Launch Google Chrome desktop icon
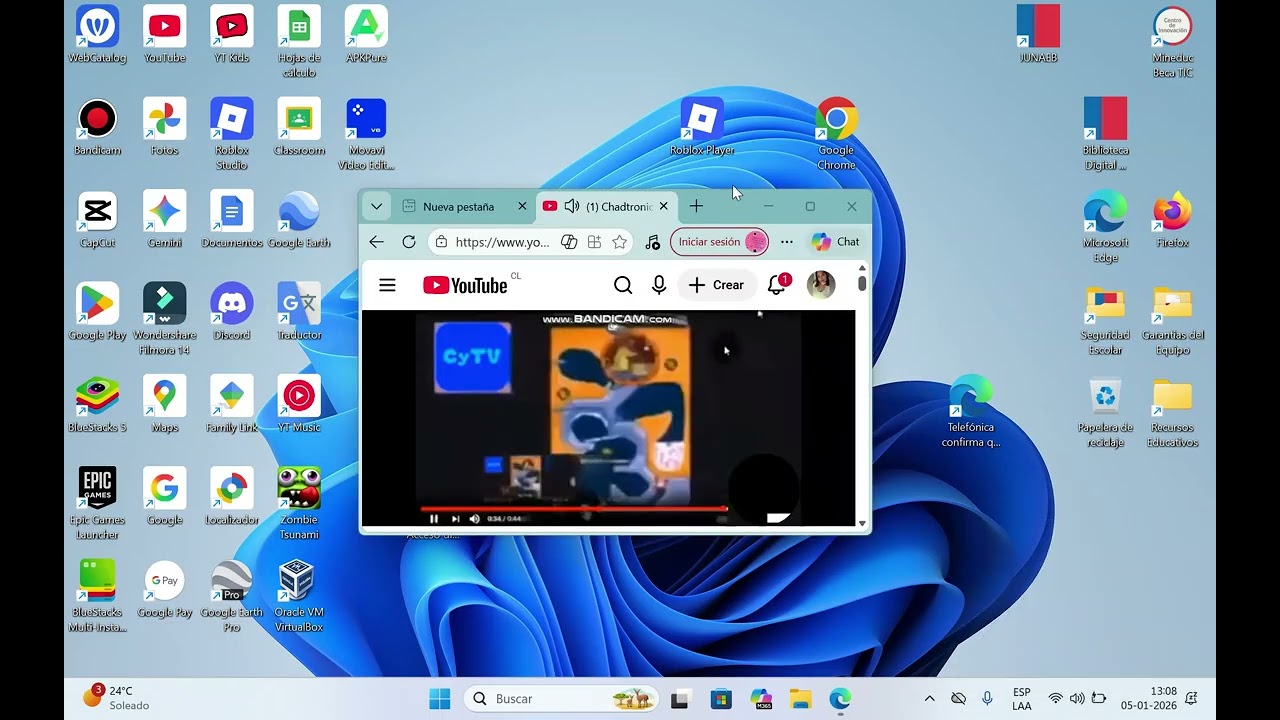Viewport: 1280px width, 720px height. (x=836, y=134)
